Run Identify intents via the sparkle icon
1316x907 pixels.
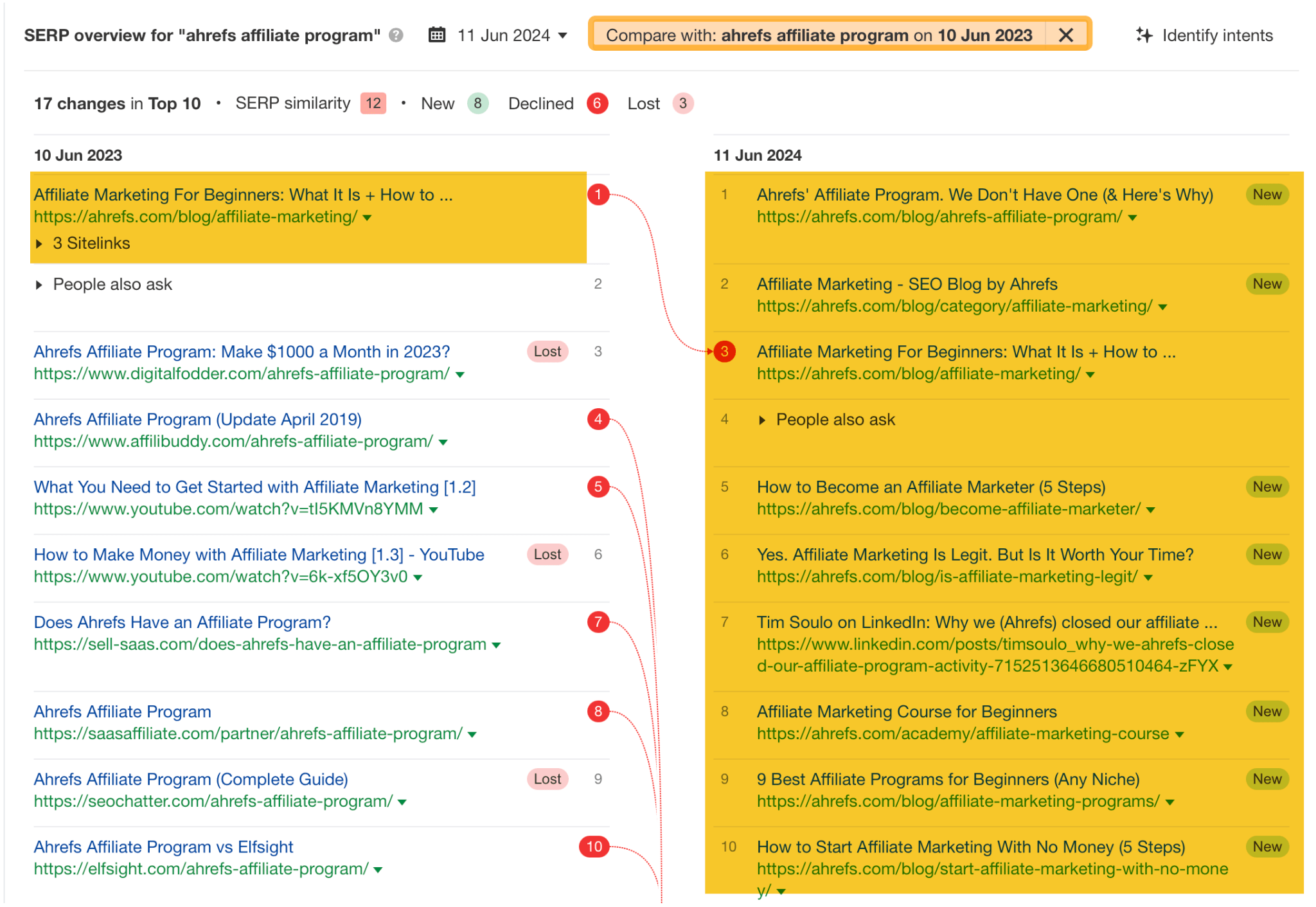pyautogui.click(x=1146, y=35)
